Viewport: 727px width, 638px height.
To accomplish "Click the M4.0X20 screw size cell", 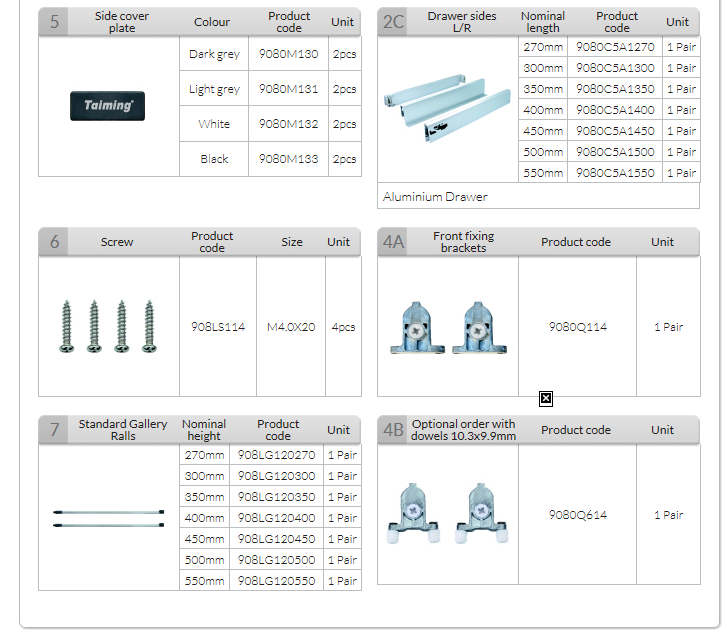I will pyautogui.click(x=291, y=327).
